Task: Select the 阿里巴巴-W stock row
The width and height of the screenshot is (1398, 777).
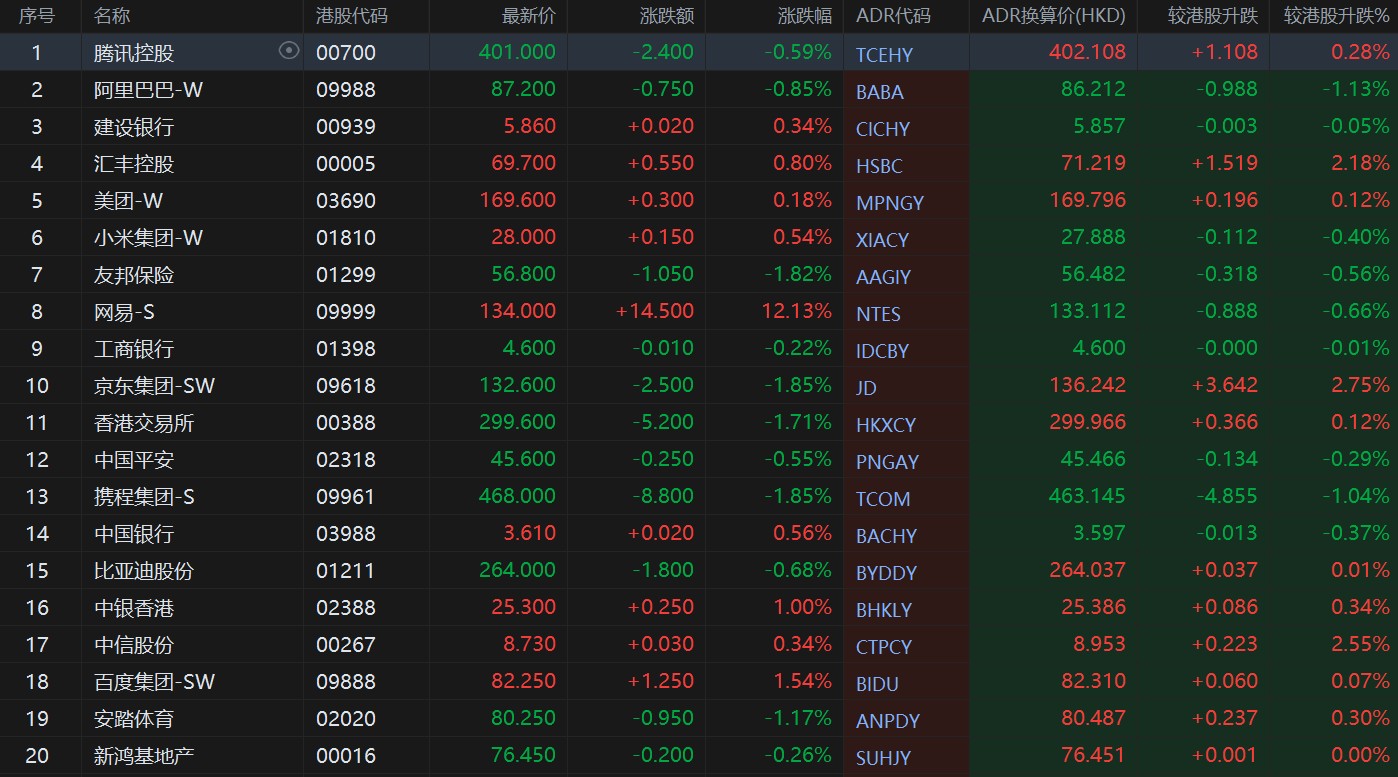Action: coord(699,89)
